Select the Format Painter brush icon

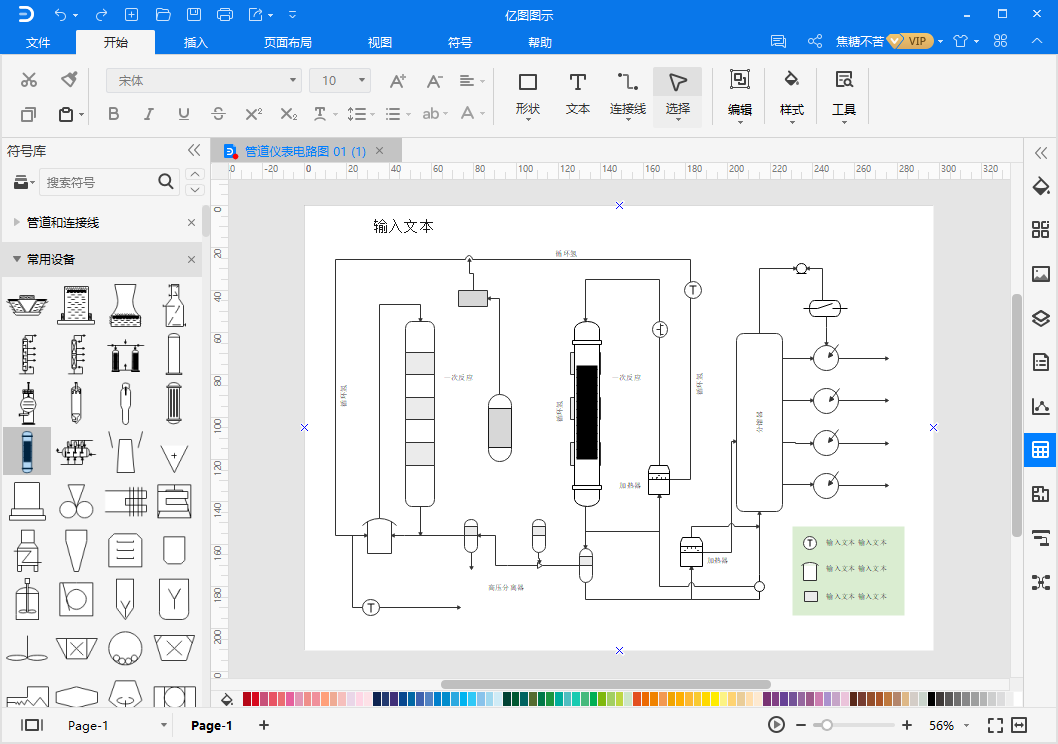pos(69,80)
